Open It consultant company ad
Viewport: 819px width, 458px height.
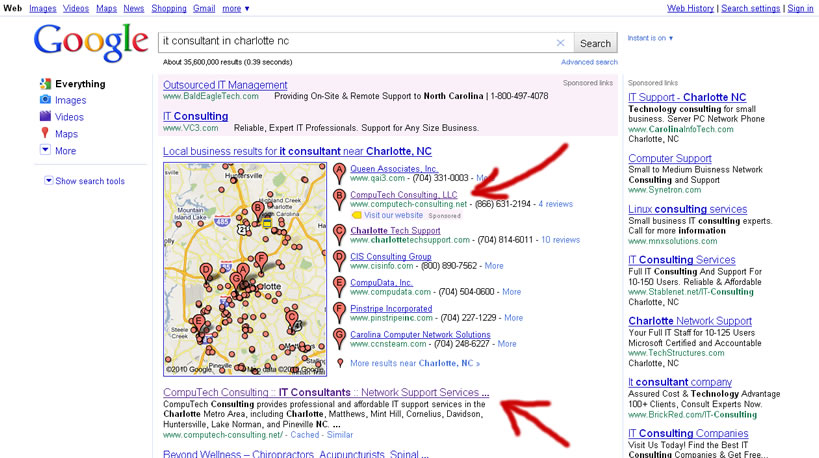coord(680,382)
